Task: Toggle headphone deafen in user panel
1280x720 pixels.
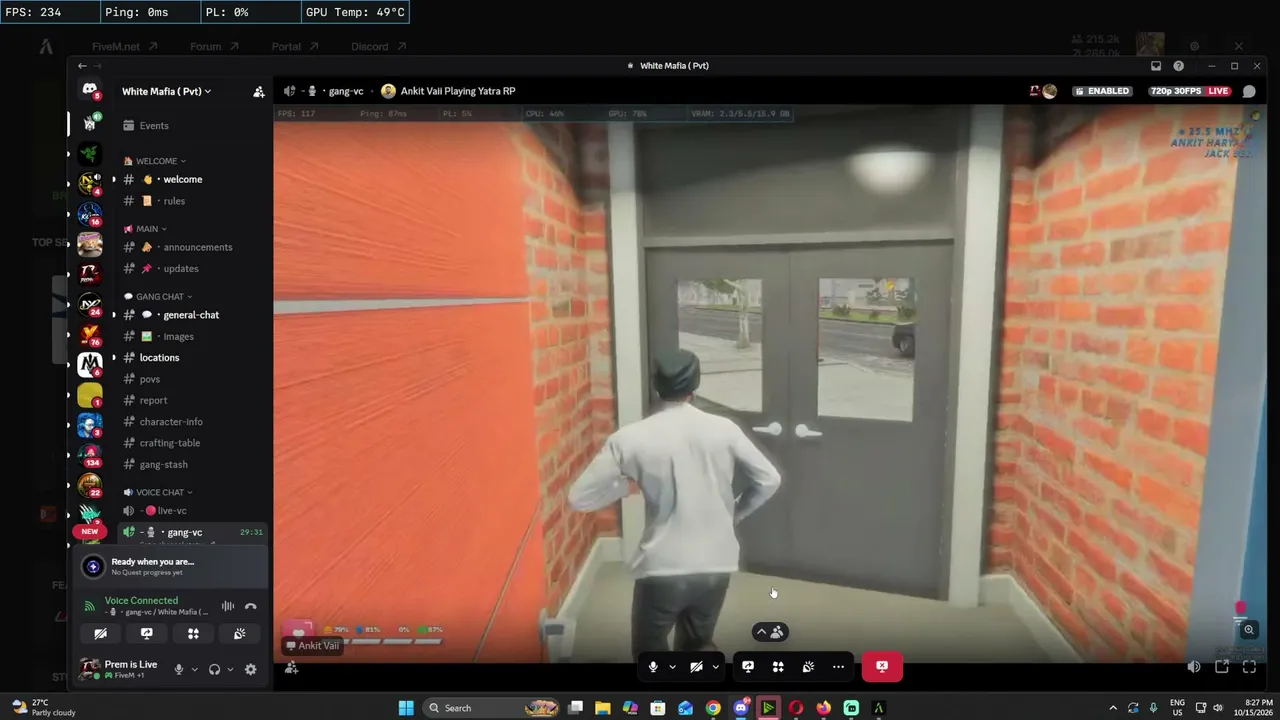Action: click(x=214, y=669)
